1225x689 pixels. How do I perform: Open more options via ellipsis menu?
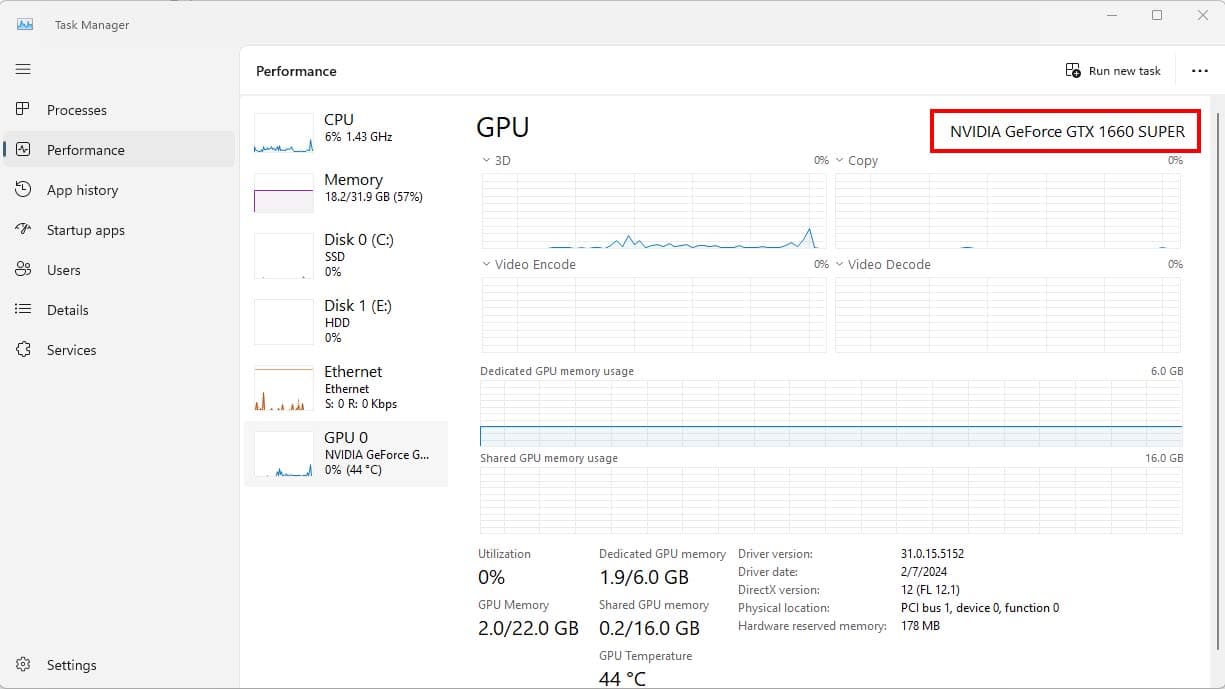click(x=1200, y=70)
